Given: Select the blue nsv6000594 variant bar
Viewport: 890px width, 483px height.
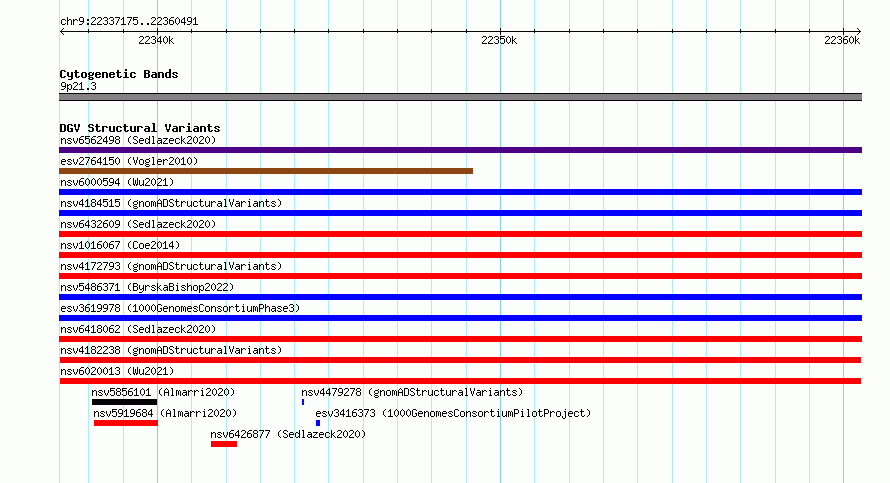Looking at the screenshot, I should point(460,192).
